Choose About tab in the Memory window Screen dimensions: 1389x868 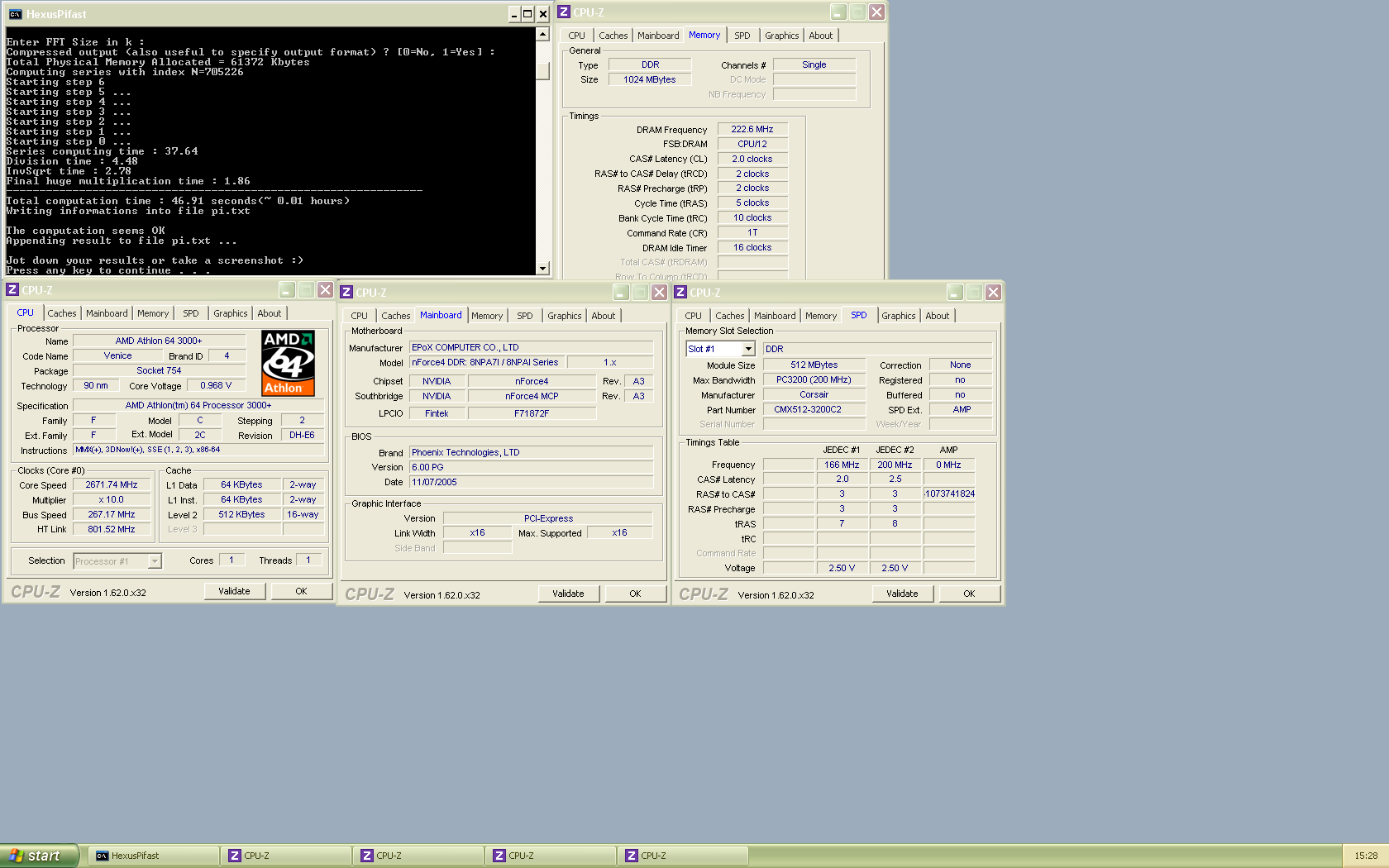tap(821, 36)
